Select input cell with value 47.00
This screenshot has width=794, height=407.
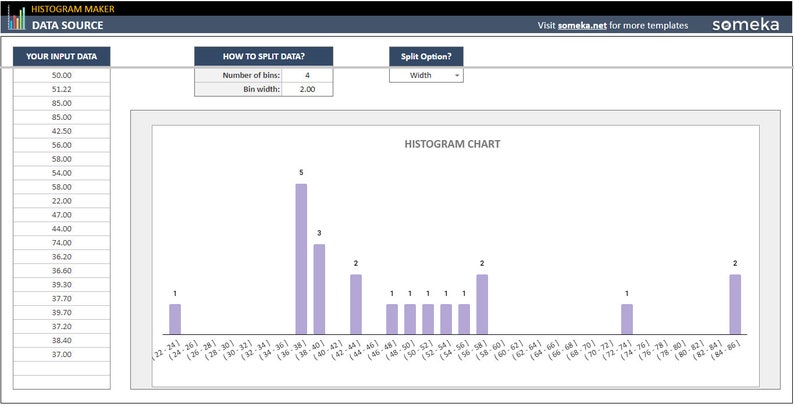tap(61, 215)
